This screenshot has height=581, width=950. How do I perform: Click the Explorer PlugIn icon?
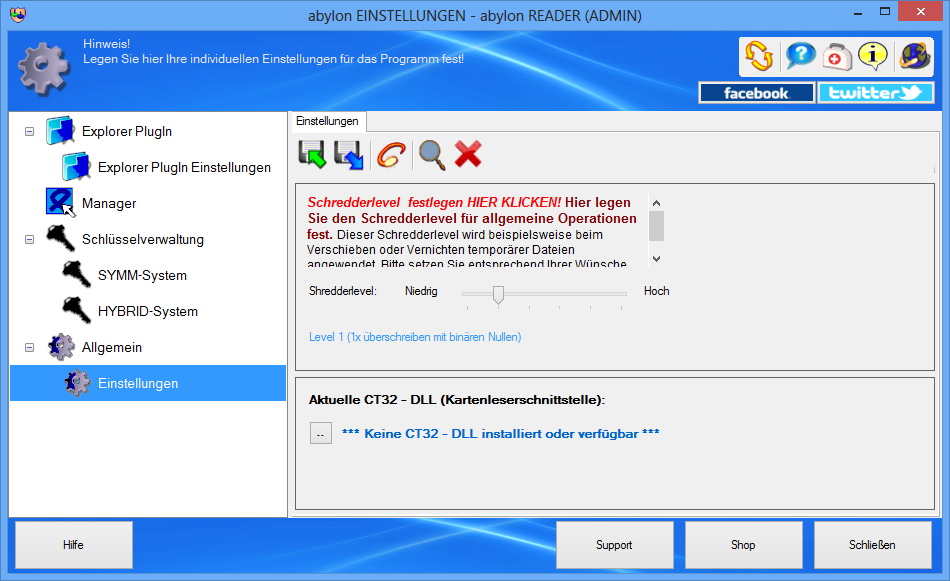tap(61, 131)
